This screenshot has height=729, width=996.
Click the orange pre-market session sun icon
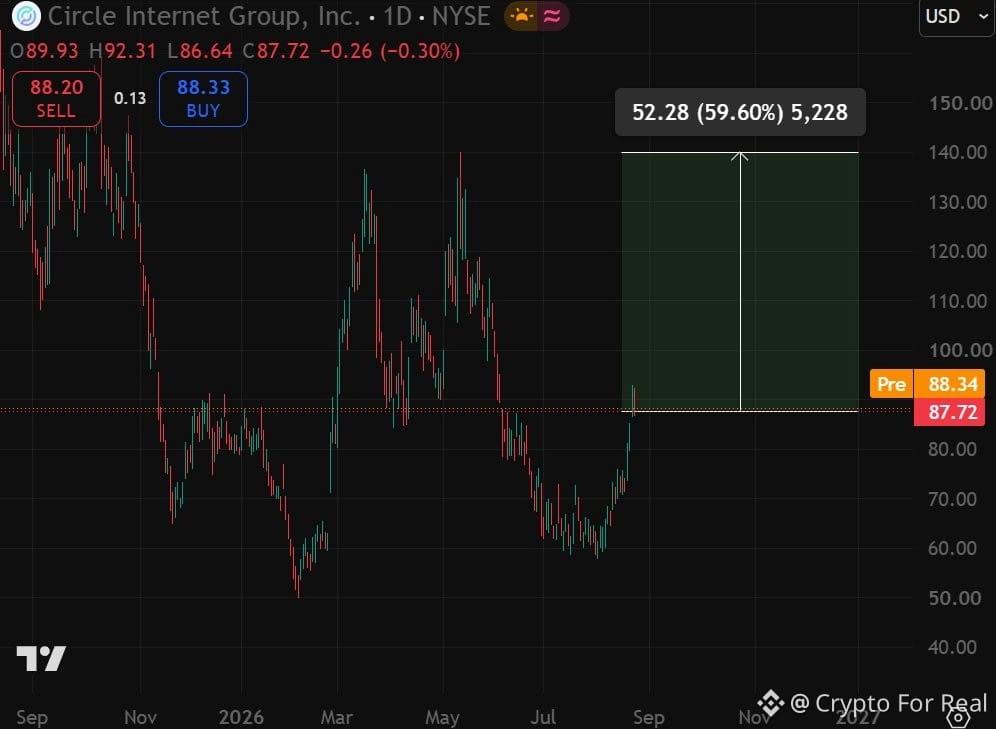click(521, 17)
